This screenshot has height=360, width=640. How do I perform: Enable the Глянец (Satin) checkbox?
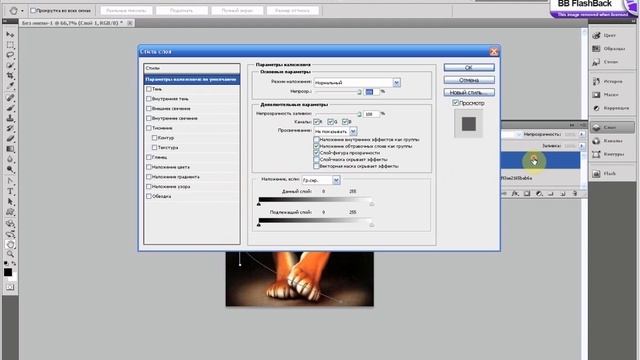tap(149, 157)
